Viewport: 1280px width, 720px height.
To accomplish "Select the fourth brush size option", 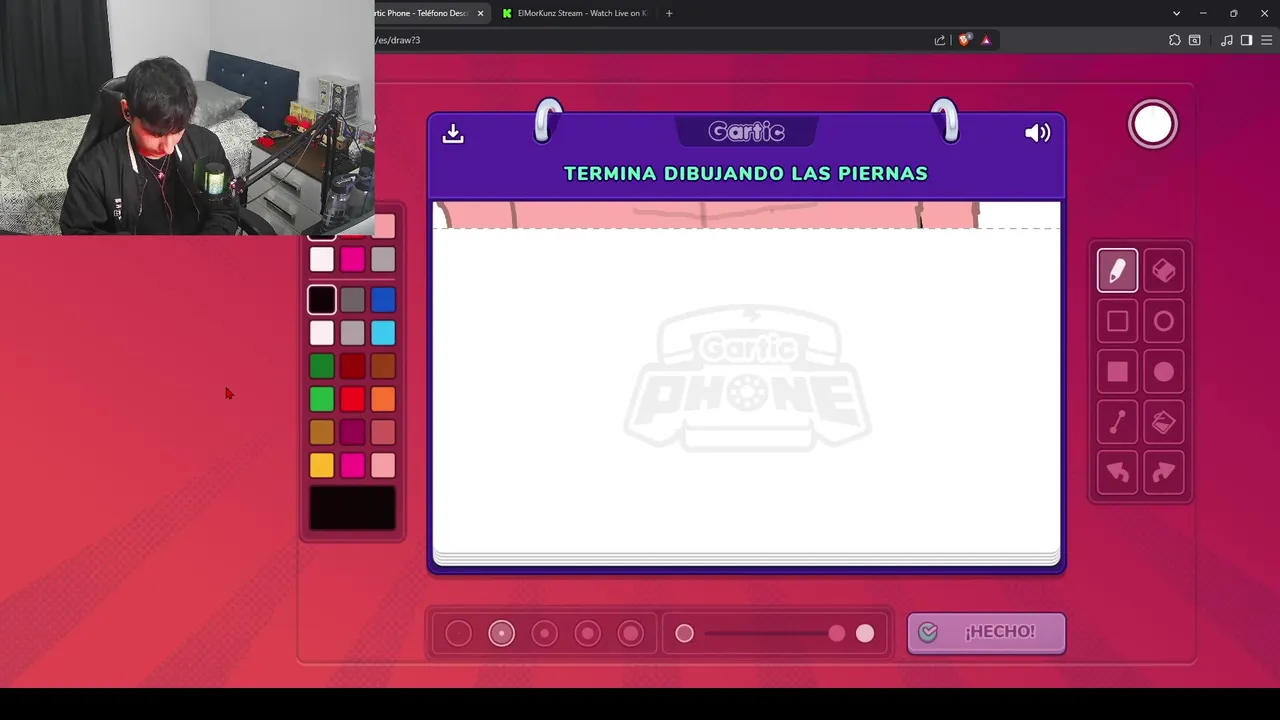I will pyautogui.click(x=587, y=633).
